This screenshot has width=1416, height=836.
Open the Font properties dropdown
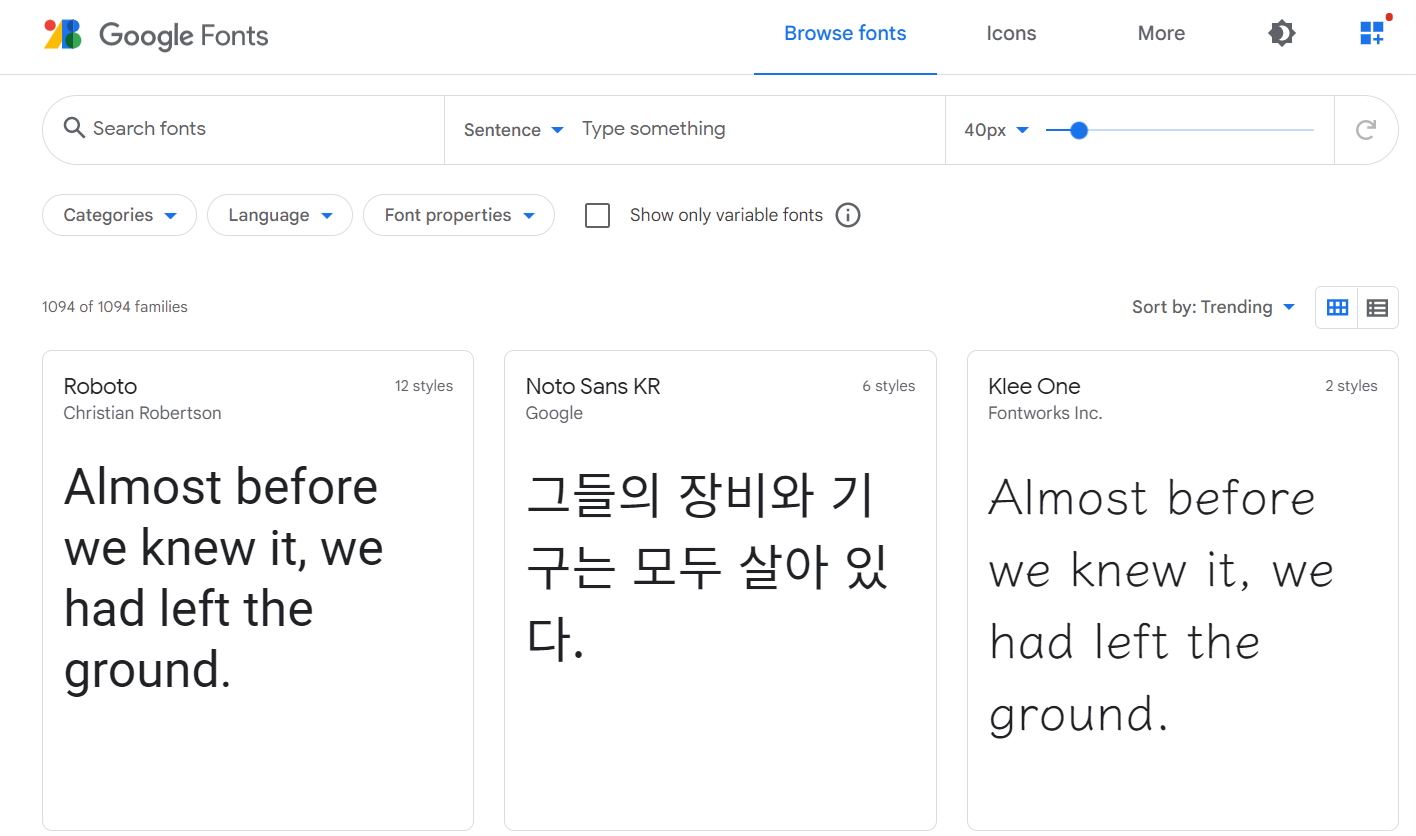[459, 215]
